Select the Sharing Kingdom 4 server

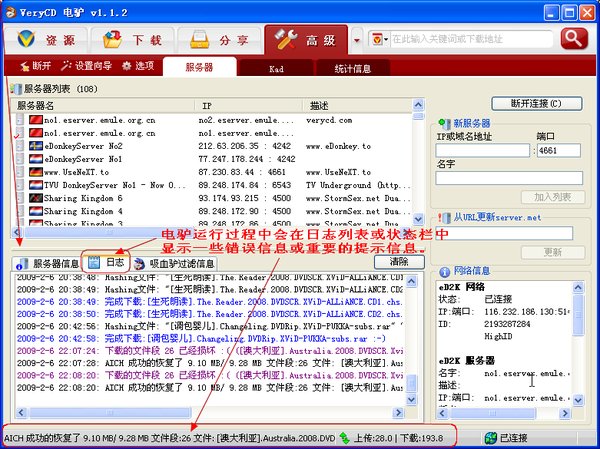(213, 211)
